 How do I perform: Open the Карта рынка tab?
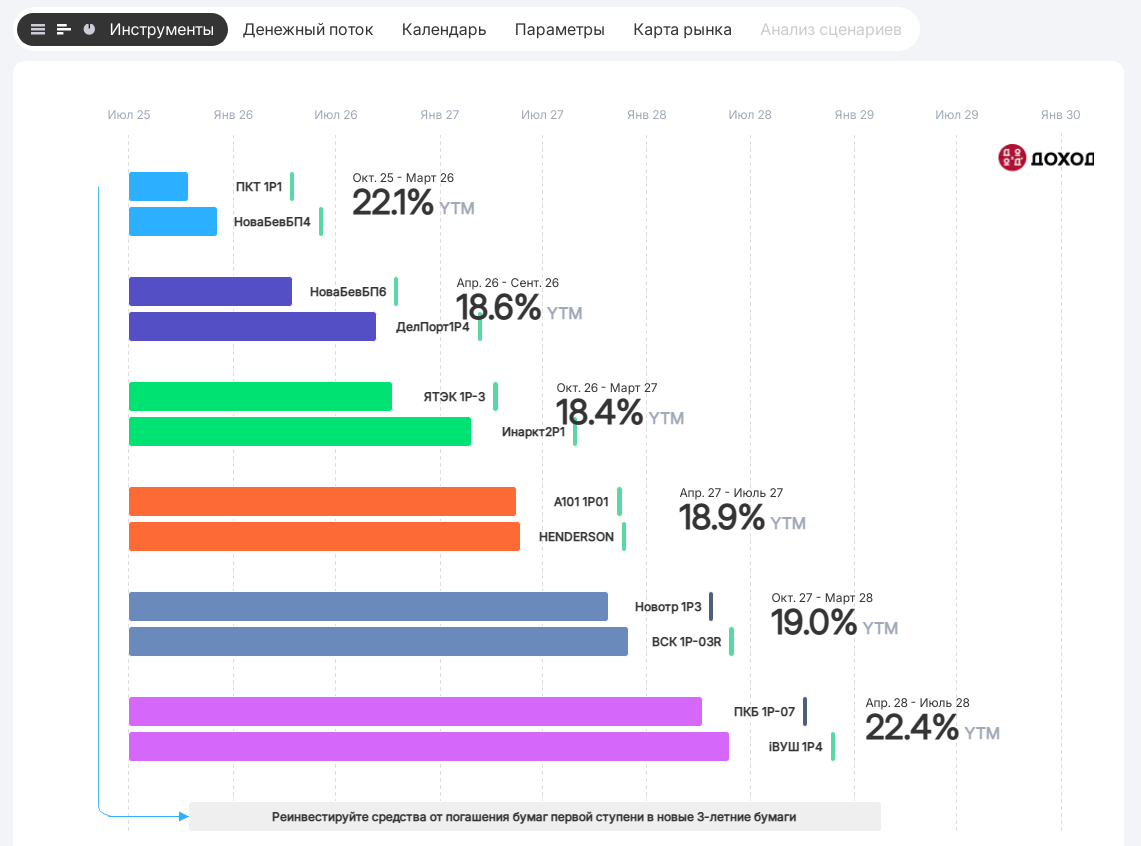[682, 30]
